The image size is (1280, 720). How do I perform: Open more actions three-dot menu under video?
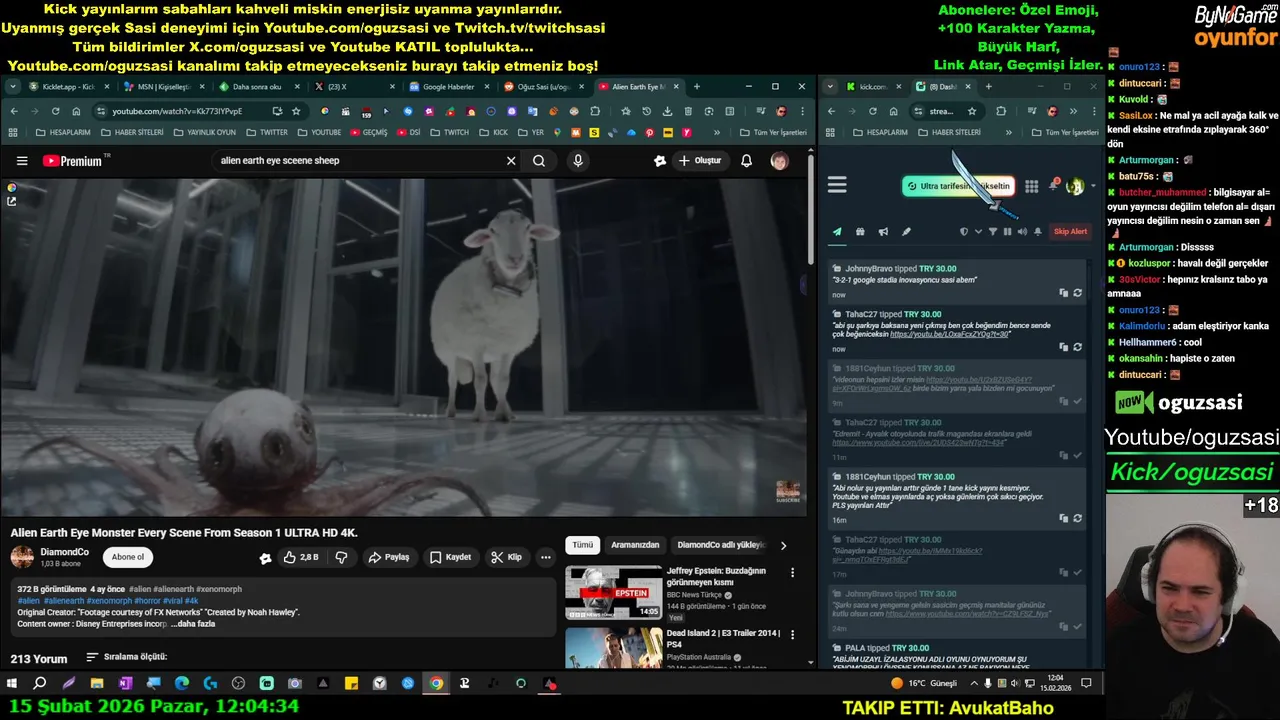tap(546, 557)
